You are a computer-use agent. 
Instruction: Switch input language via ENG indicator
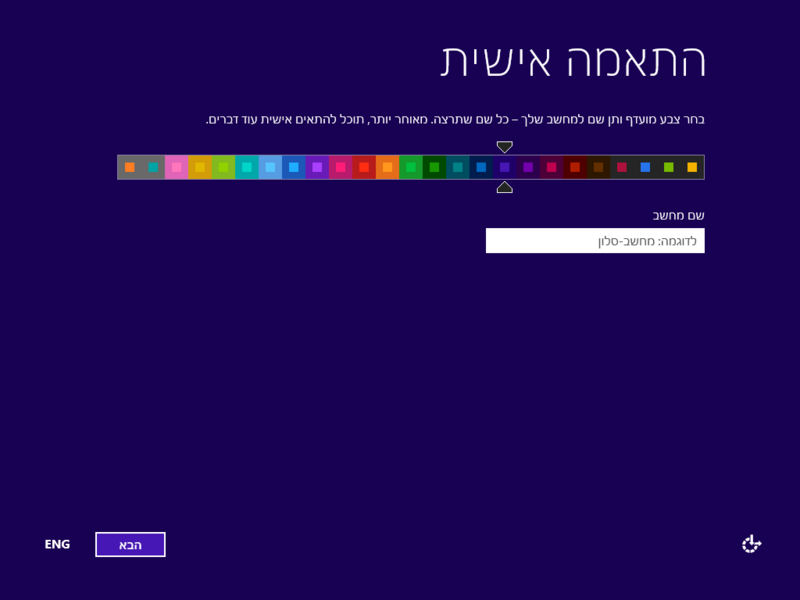[57, 544]
